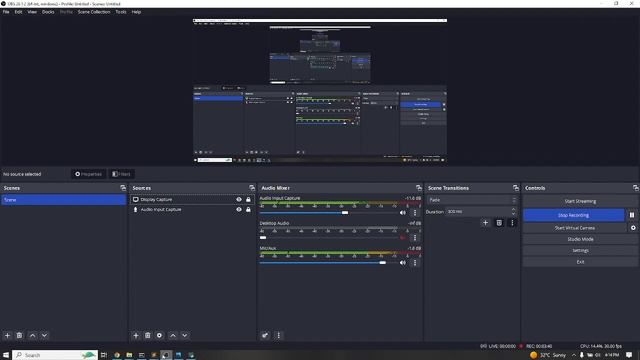
Task: Undock the Scenes panel
Action: [x=123, y=188]
